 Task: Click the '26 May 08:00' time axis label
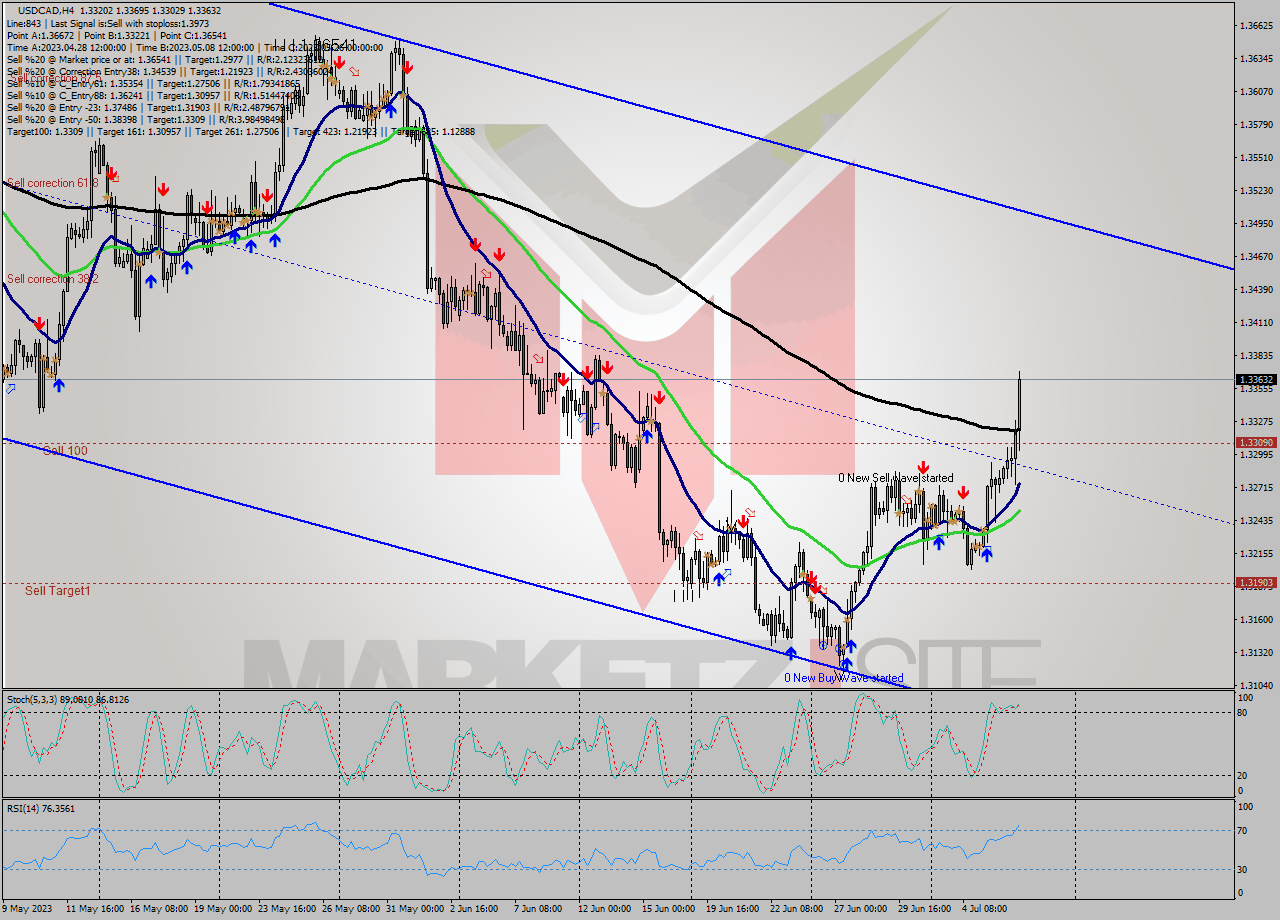tap(351, 909)
